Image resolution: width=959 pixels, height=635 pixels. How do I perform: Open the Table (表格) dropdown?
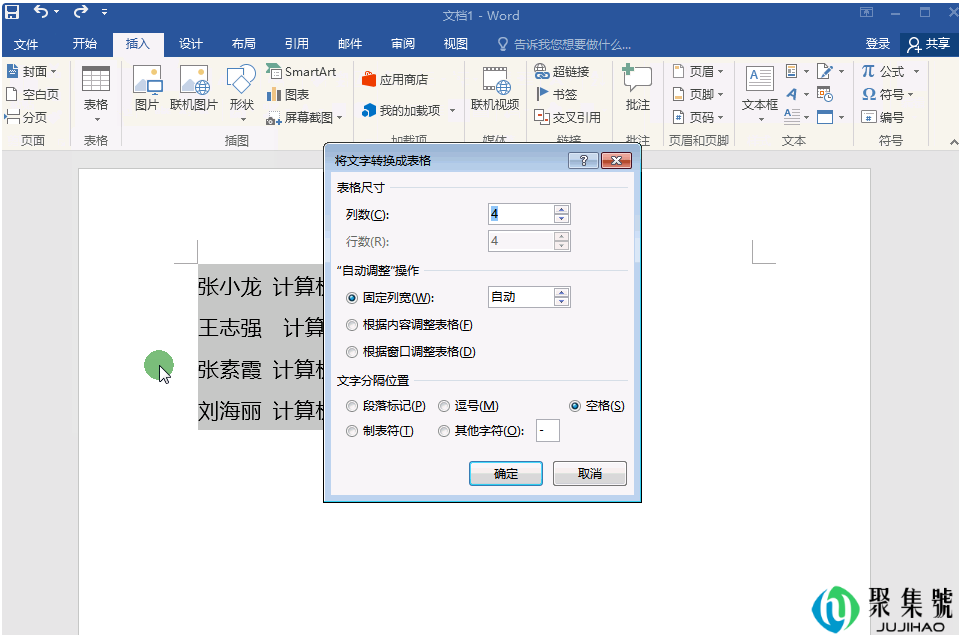(96, 94)
